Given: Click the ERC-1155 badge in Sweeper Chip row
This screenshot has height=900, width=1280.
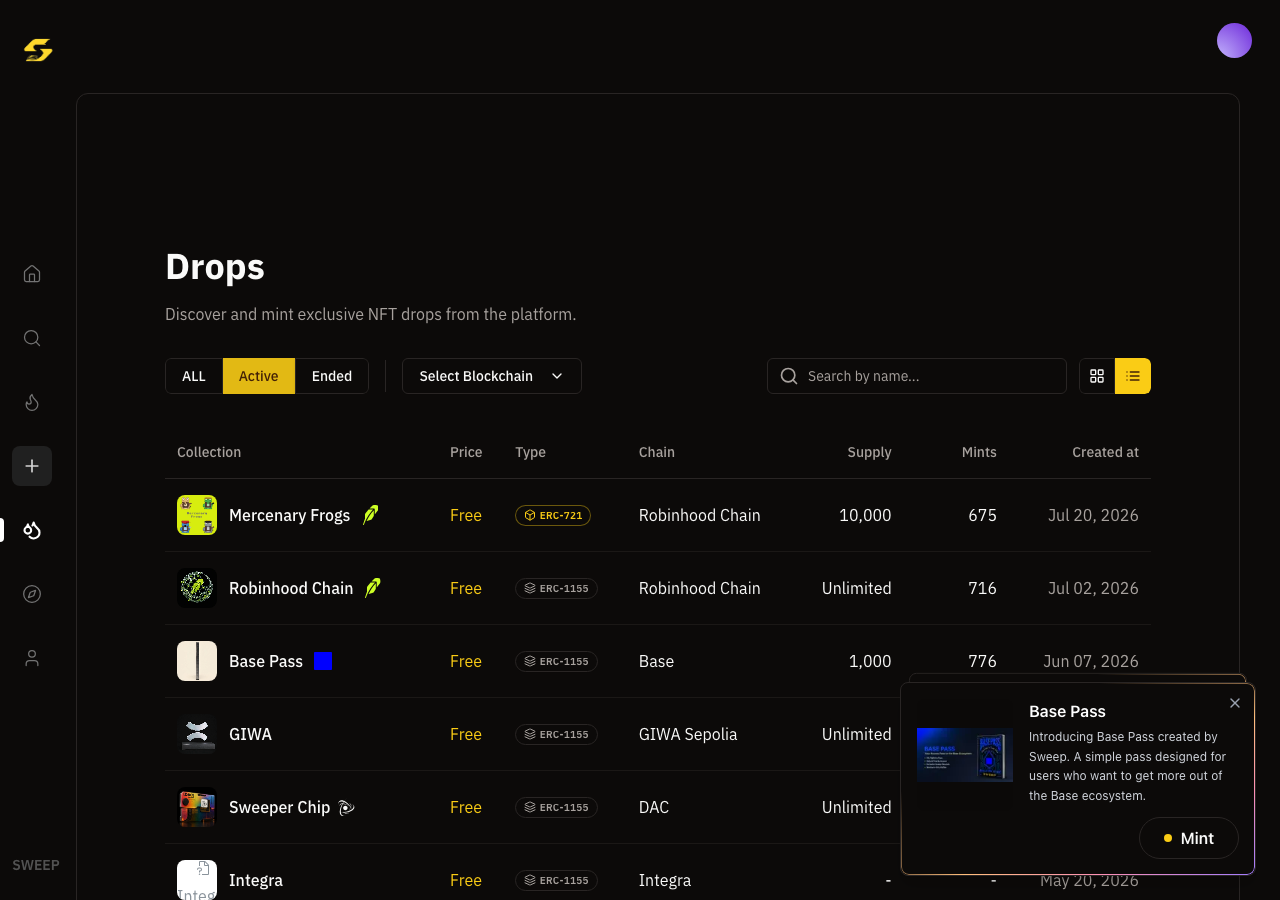Looking at the screenshot, I should pos(556,807).
